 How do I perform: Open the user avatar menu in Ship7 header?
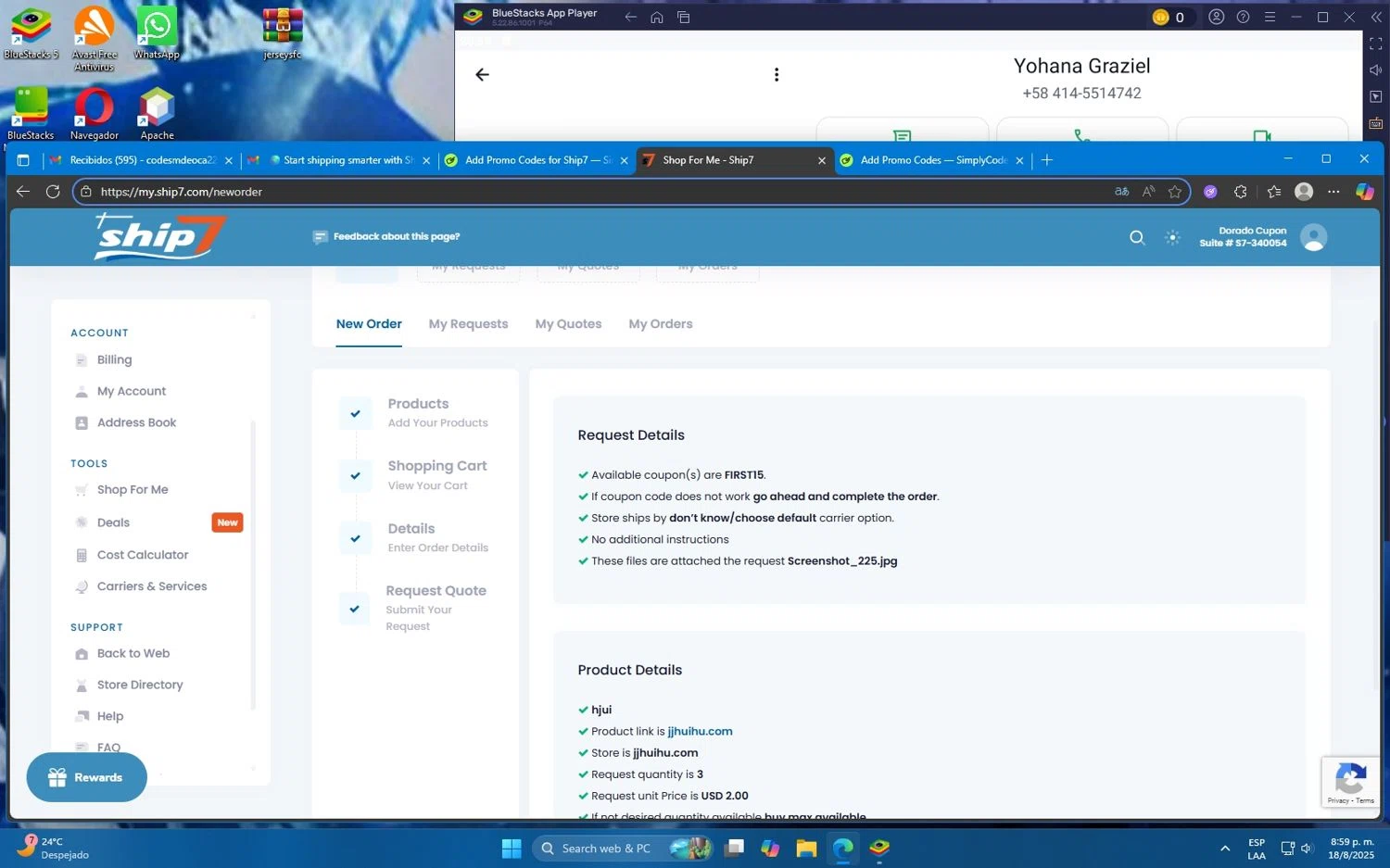tap(1313, 237)
